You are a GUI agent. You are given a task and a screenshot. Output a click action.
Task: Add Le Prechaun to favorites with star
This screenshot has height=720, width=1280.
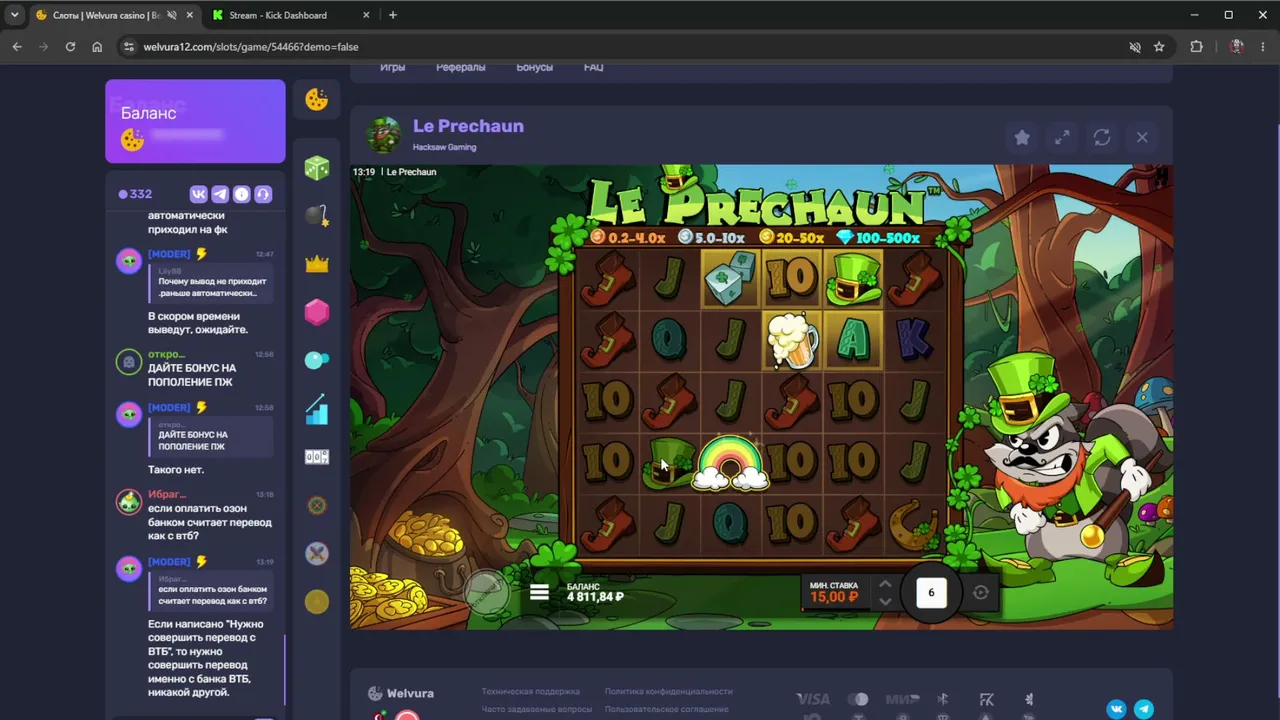[1022, 138]
